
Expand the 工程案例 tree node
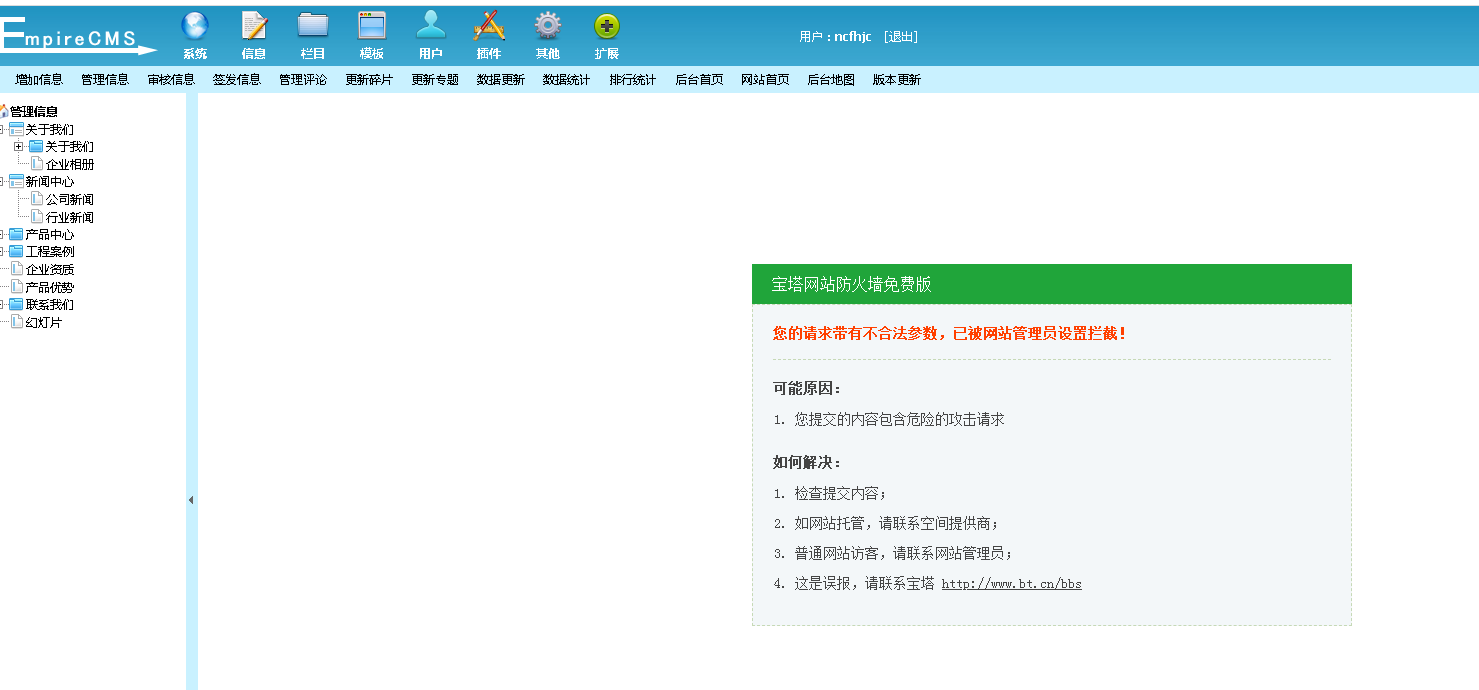[x=3, y=251]
